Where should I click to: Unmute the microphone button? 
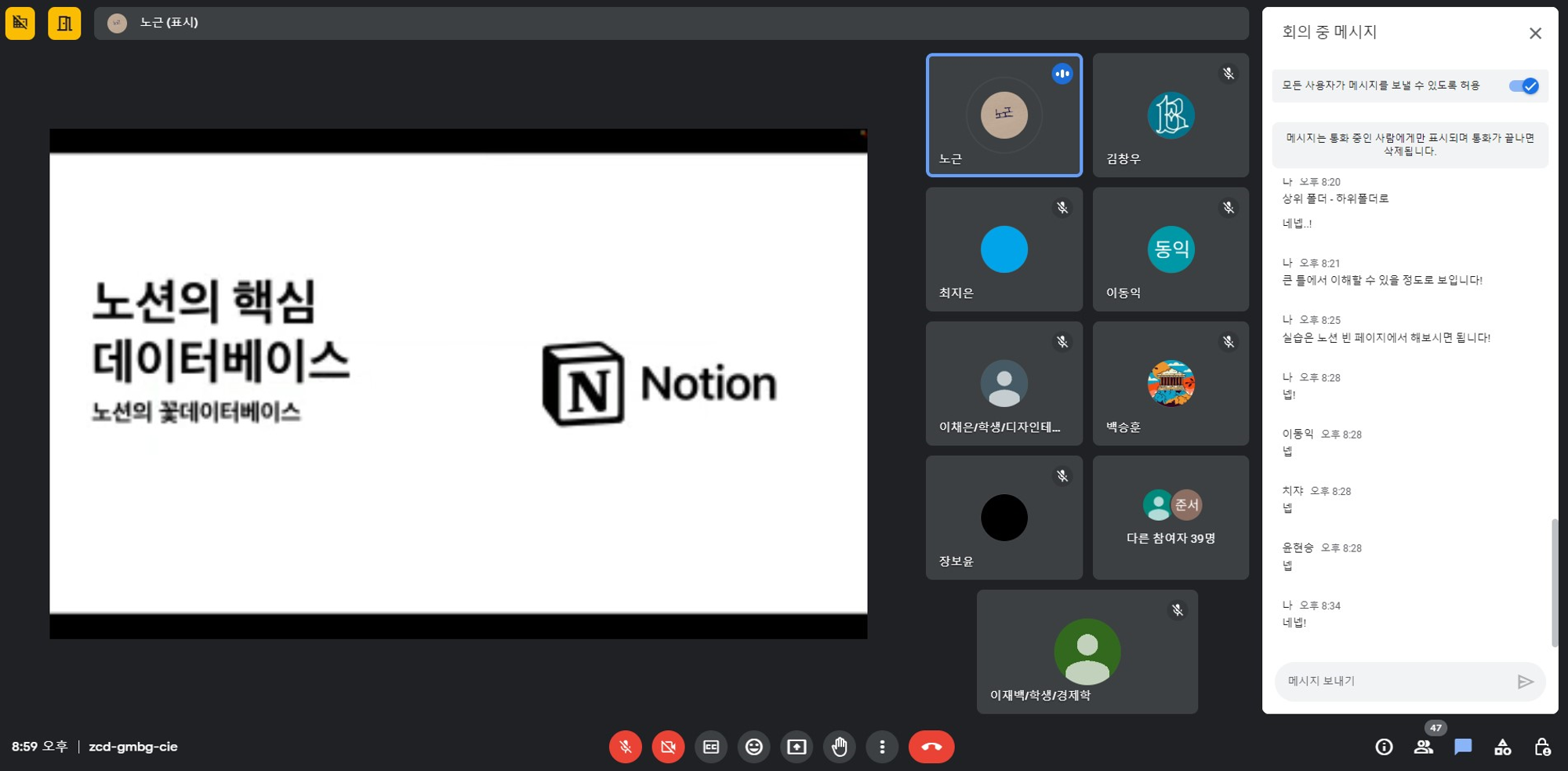(x=625, y=747)
